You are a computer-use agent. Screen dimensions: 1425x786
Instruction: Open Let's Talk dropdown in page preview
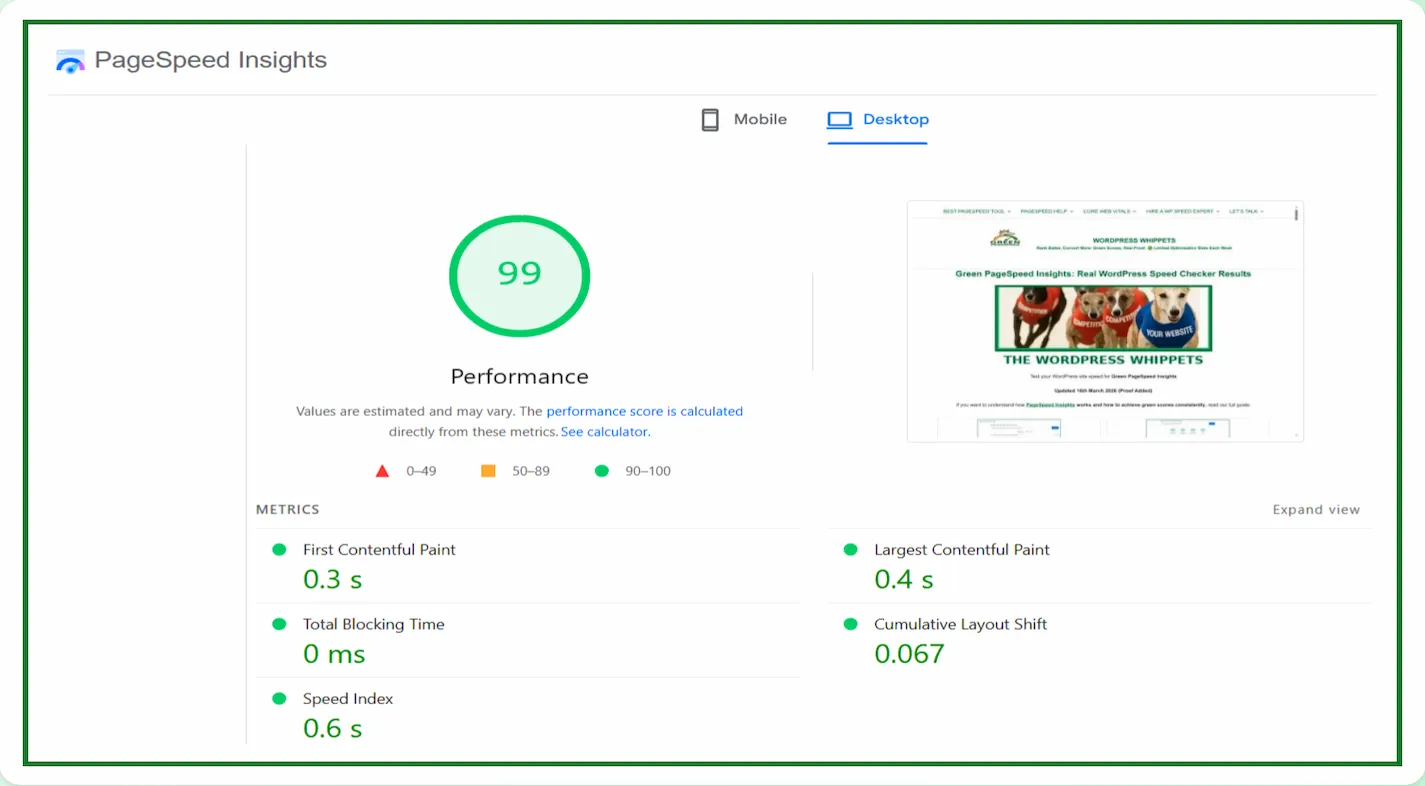click(x=1246, y=212)
